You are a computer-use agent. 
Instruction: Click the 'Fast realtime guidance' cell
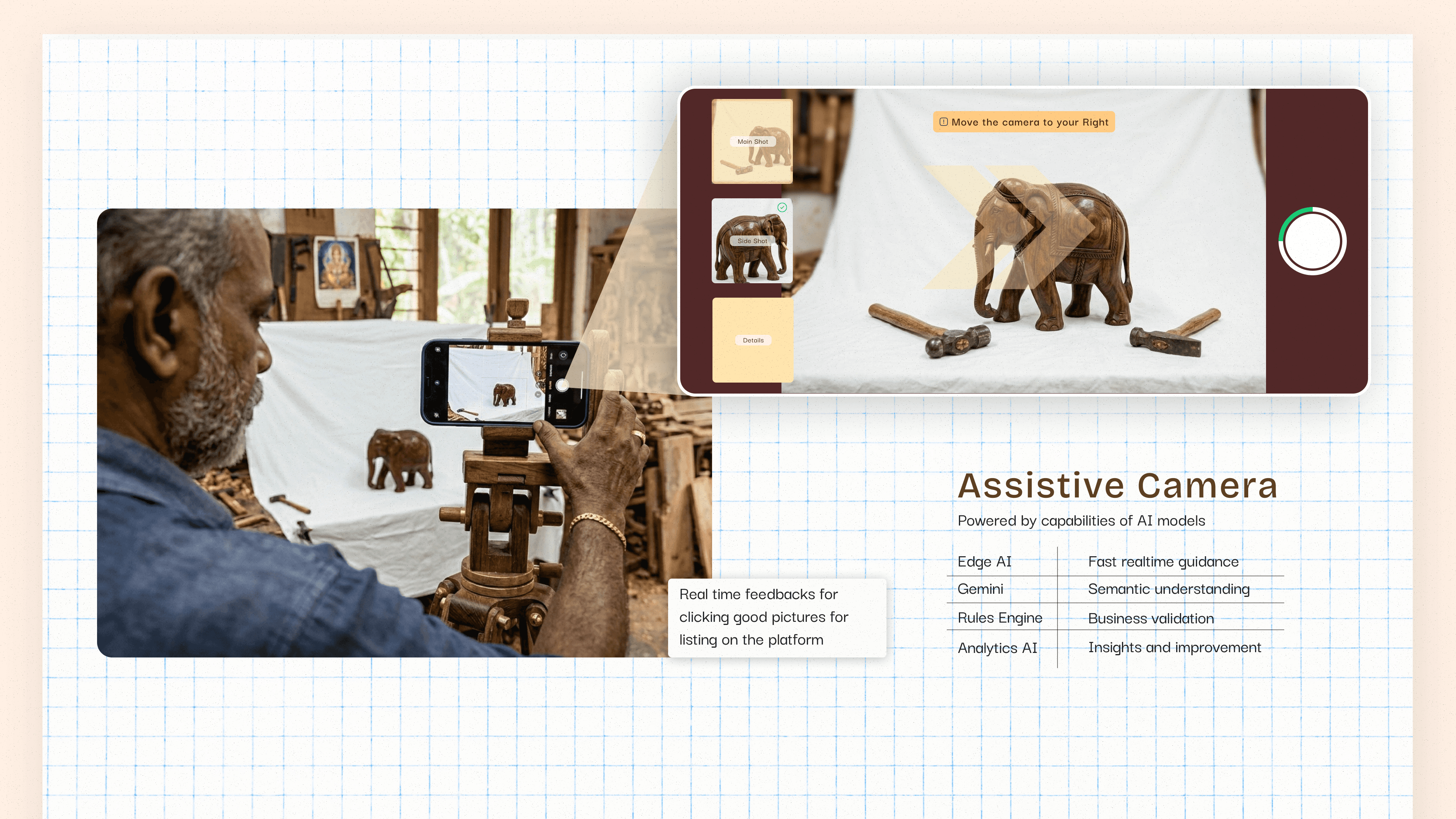click(1163, 562)
